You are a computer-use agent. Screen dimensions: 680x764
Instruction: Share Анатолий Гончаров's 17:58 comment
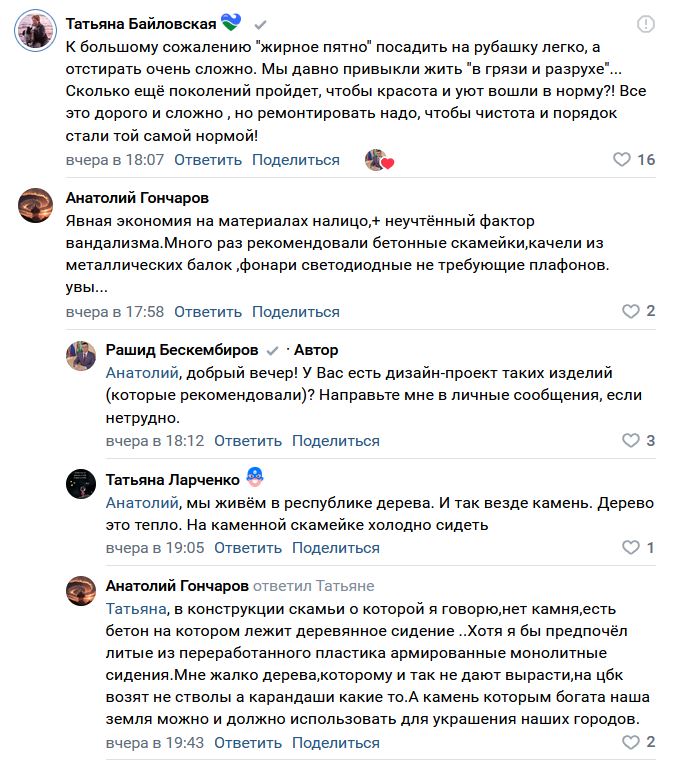coord(296,311)
